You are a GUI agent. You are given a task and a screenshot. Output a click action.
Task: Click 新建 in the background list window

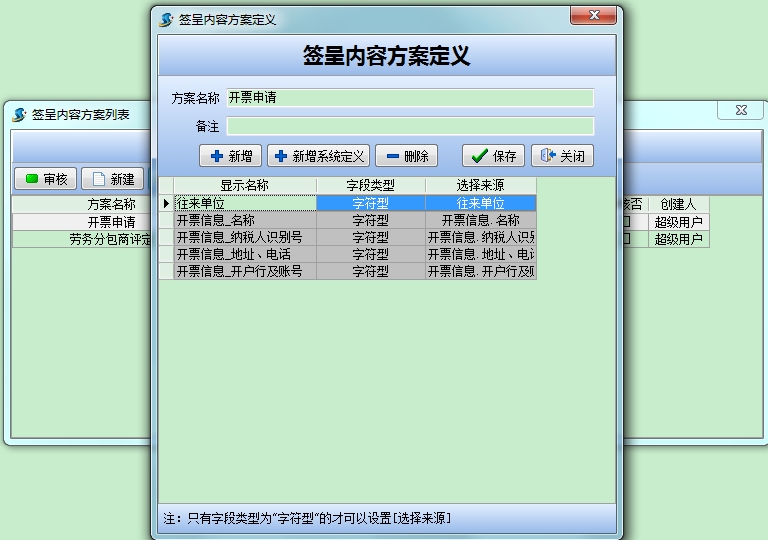coord(112,179)
